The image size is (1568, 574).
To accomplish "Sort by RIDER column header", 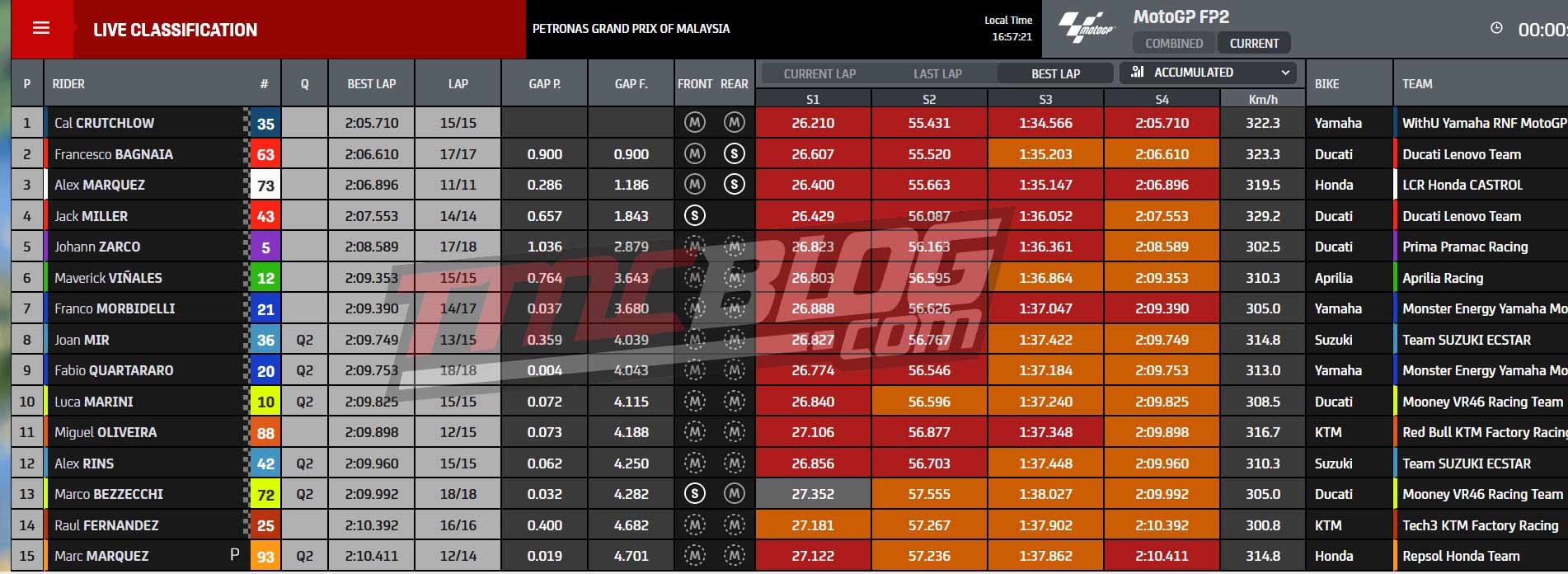I will tap(68, 84).
